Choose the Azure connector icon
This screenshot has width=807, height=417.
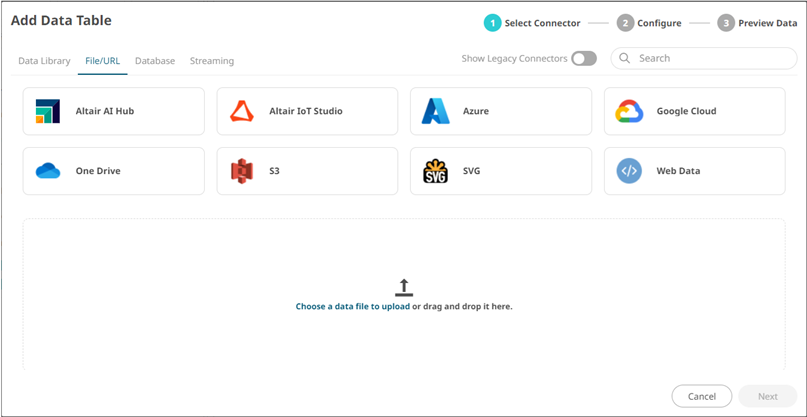pos(435,111)
